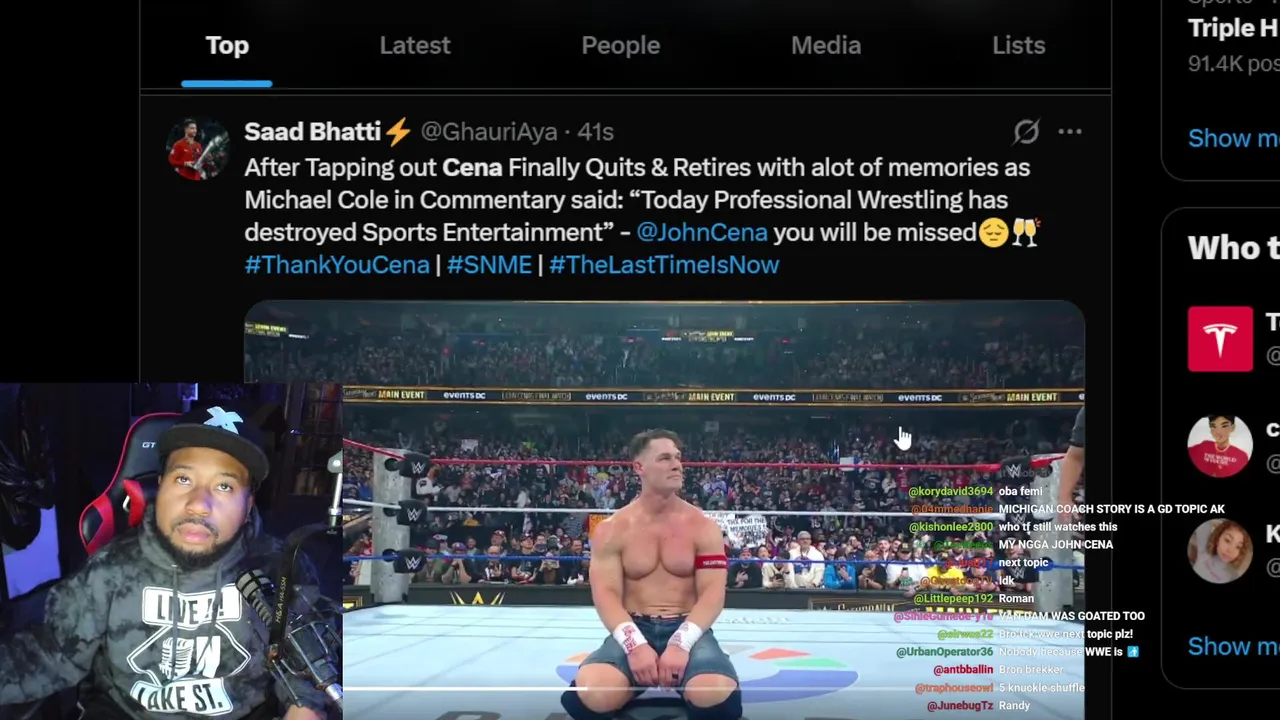
Task: Play the John Cena video thumbnail
Action: coord(664,510)
